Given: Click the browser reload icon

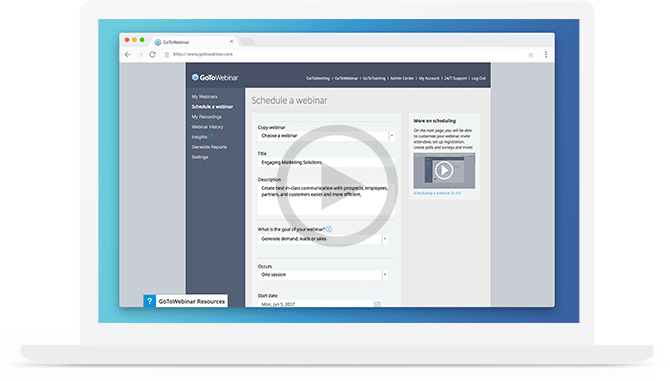Looking at the screenshot, I should click(x=152, y=54).
